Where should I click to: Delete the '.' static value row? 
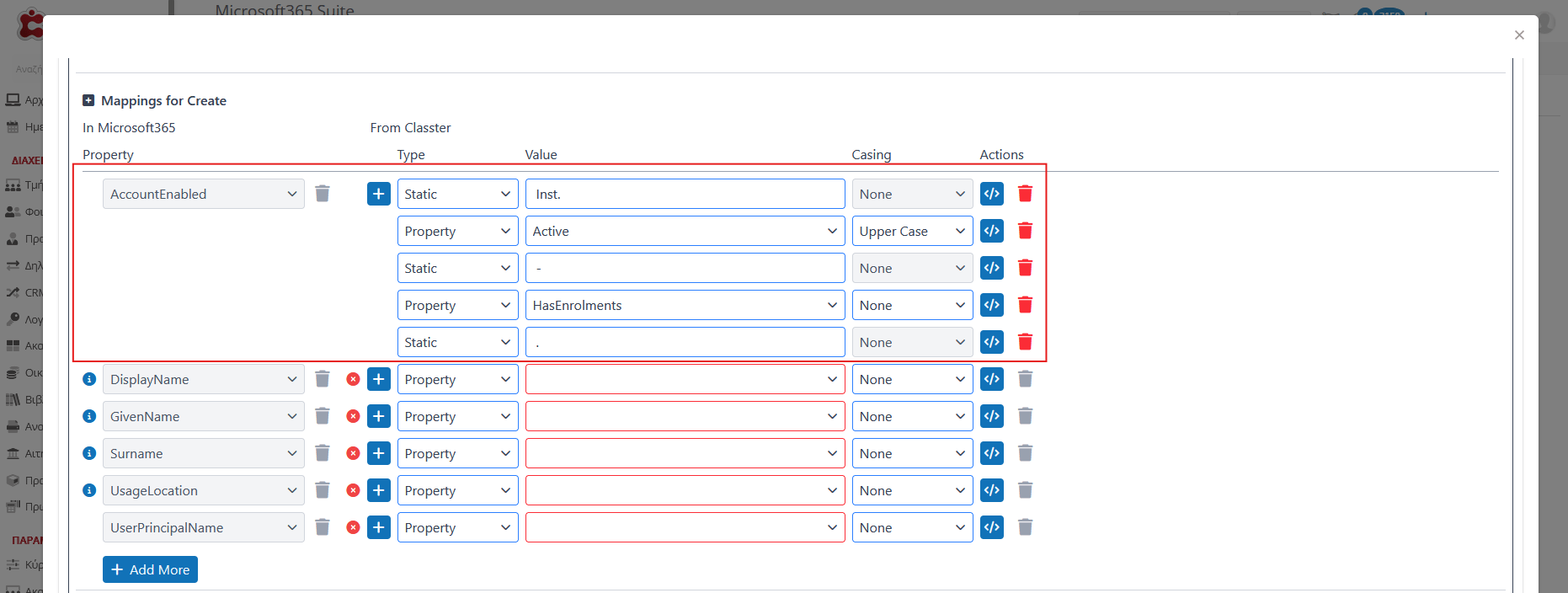pos(1025,342)
